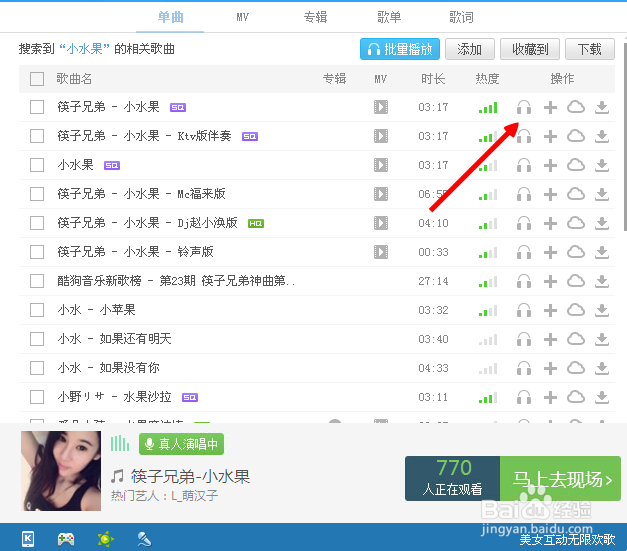The image size is (627, 551).
Task: Open the microphone icon in bottom bar
Action: click(144, 539)
